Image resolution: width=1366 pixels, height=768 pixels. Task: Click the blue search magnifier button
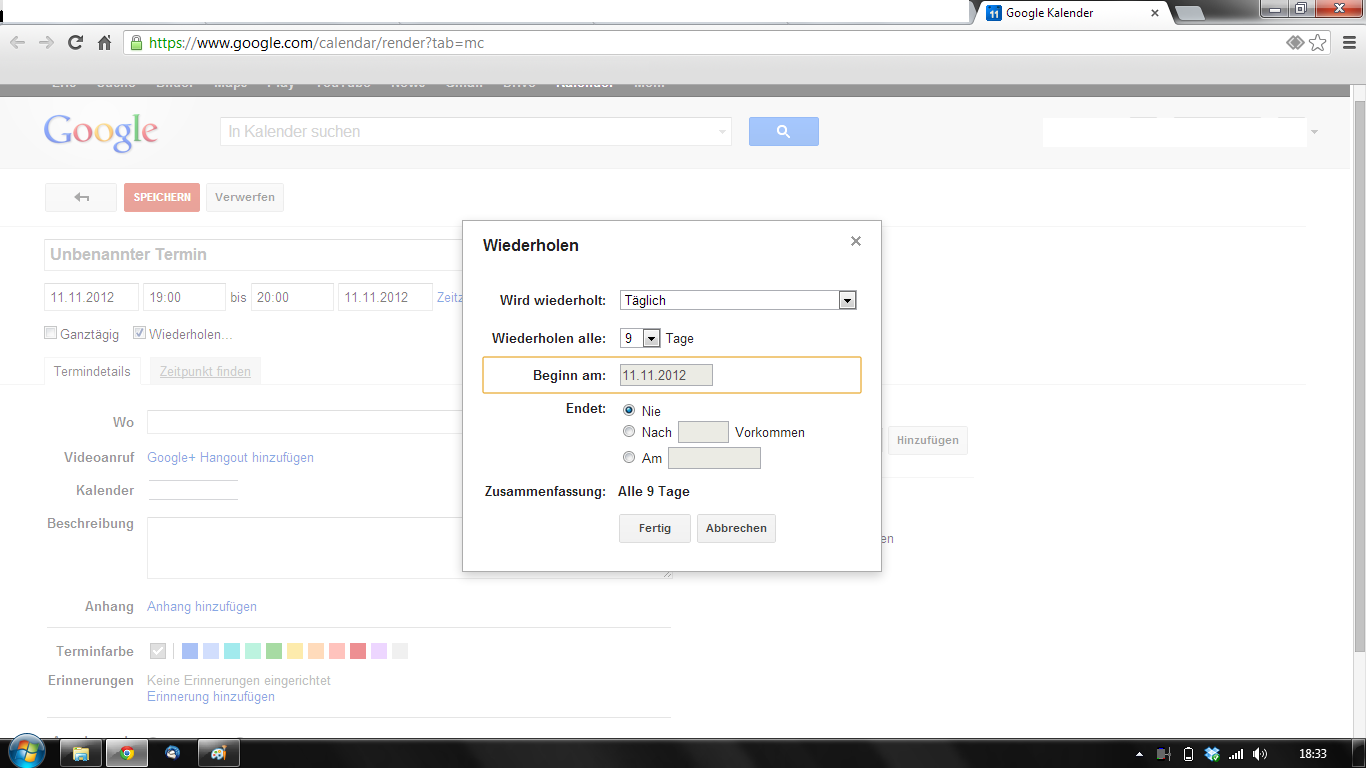coord(784,131)
